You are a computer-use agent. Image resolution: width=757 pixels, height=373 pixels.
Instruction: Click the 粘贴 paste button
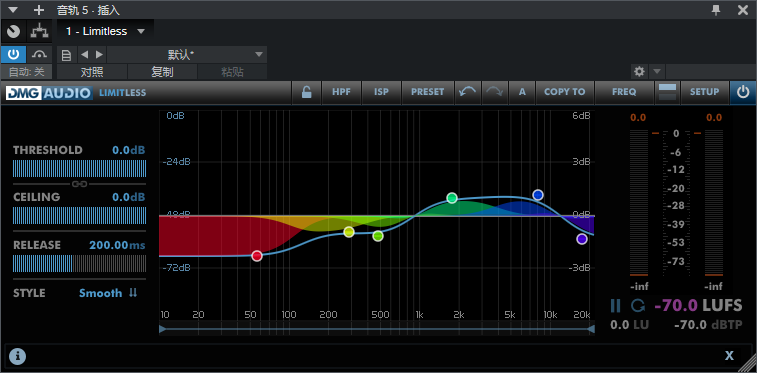232,72
